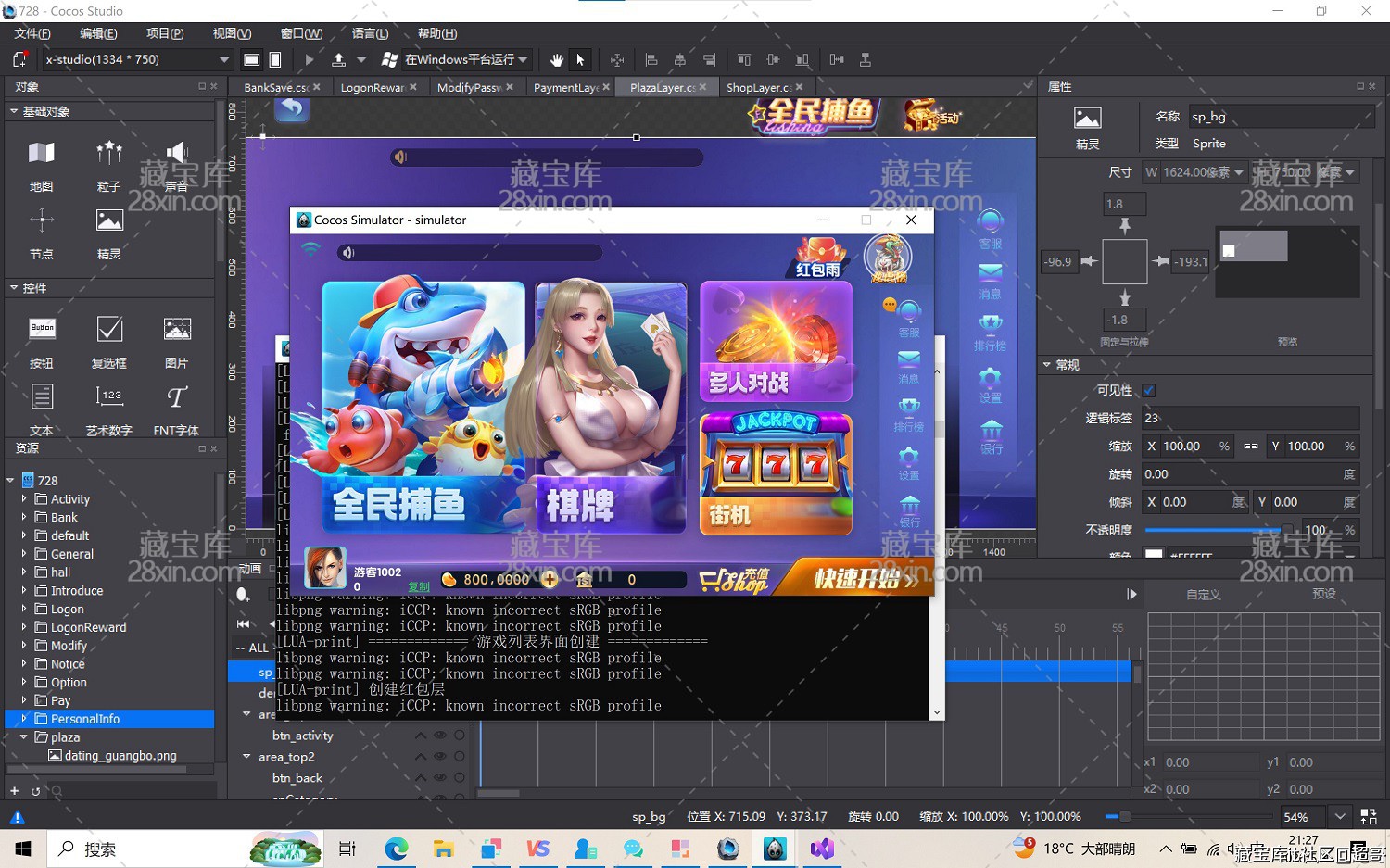Toggle the 可见性 visibility checkbox
The height and width of the screenshot is (868, 1390).
1149,391
